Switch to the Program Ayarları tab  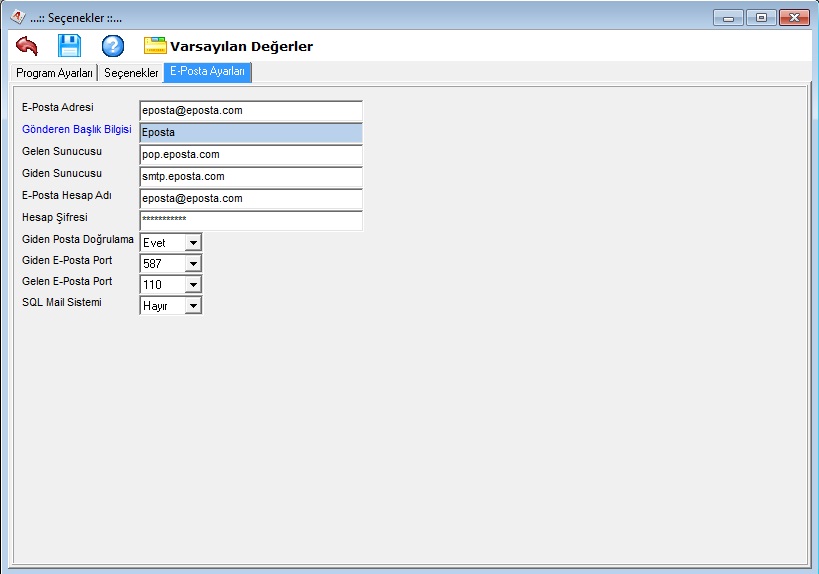[x=55, y=73]
